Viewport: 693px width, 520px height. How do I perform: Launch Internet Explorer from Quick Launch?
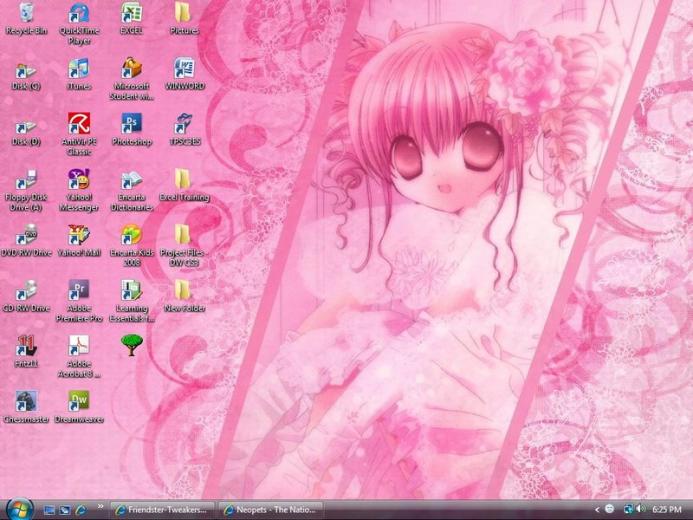[x=80, y=510]
